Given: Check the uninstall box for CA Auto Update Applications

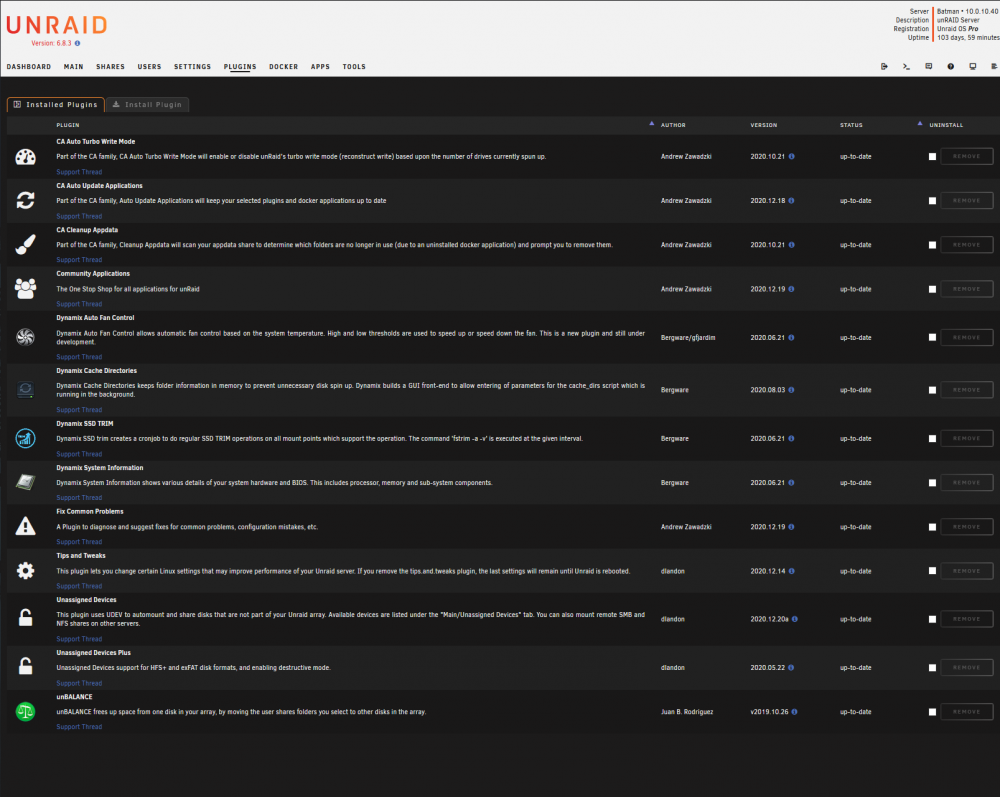Looking at the screenshot, I should [x=932, y=201].
